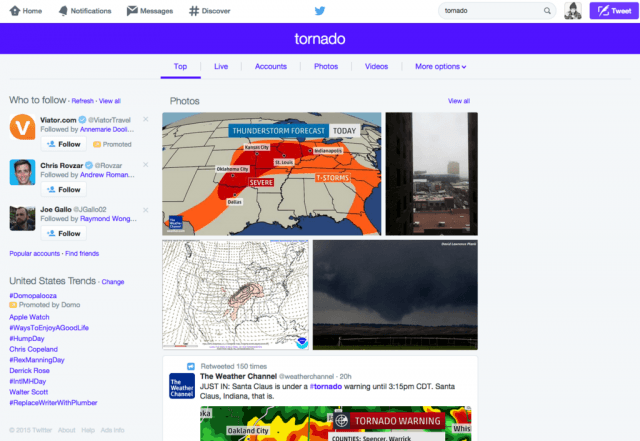Open Messages envelope icon

pyautogui.click(x=132, y=11)
